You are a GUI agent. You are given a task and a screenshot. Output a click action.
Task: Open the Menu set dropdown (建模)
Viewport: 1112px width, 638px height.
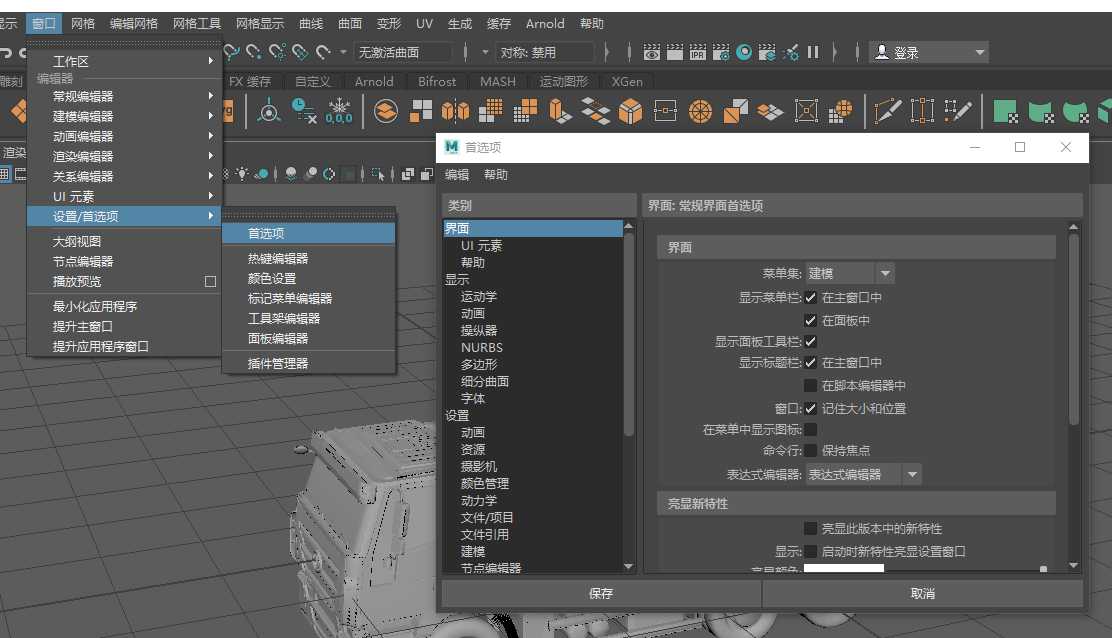[850, 273]
